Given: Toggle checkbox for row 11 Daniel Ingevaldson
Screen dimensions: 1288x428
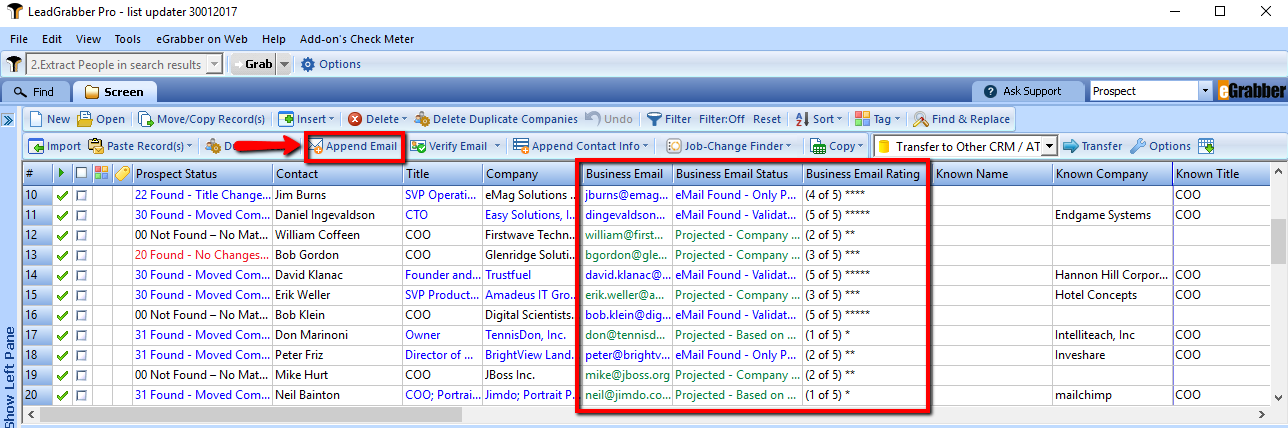Looking at the screenshot, I should [x=81, y=215].
